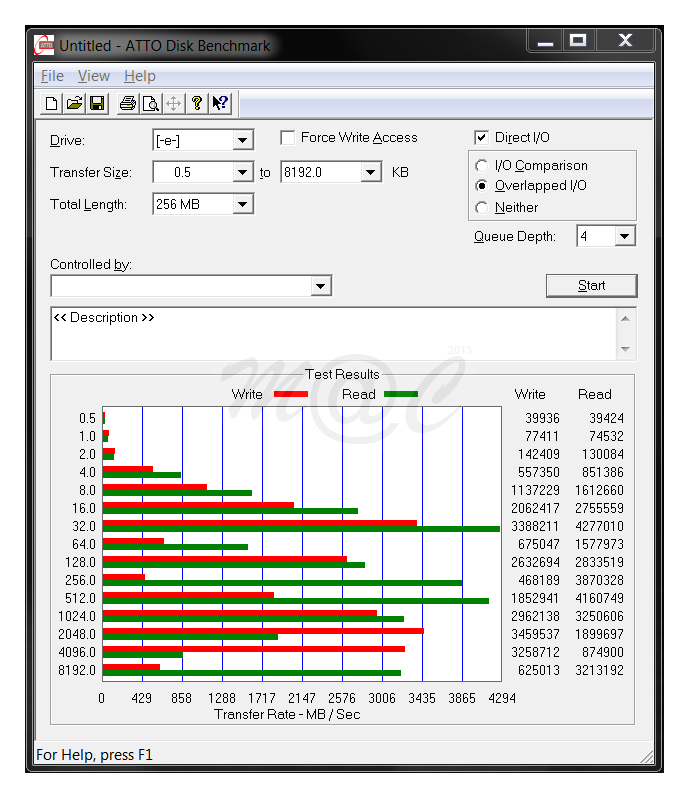
Task: Open the Queue Depth dropdown
Action: (625, 236)
